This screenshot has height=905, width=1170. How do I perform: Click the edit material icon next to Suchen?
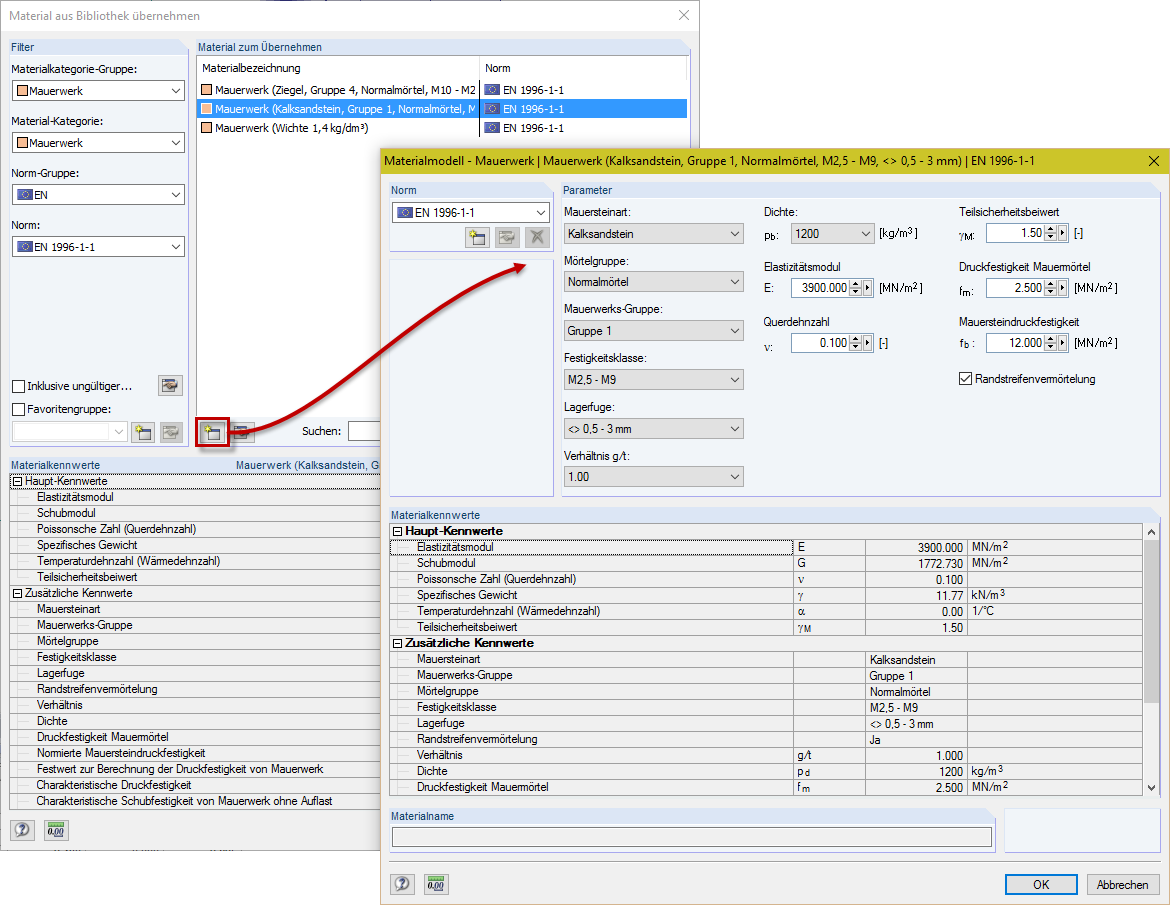pyautogui.click(x=242, y=432)
